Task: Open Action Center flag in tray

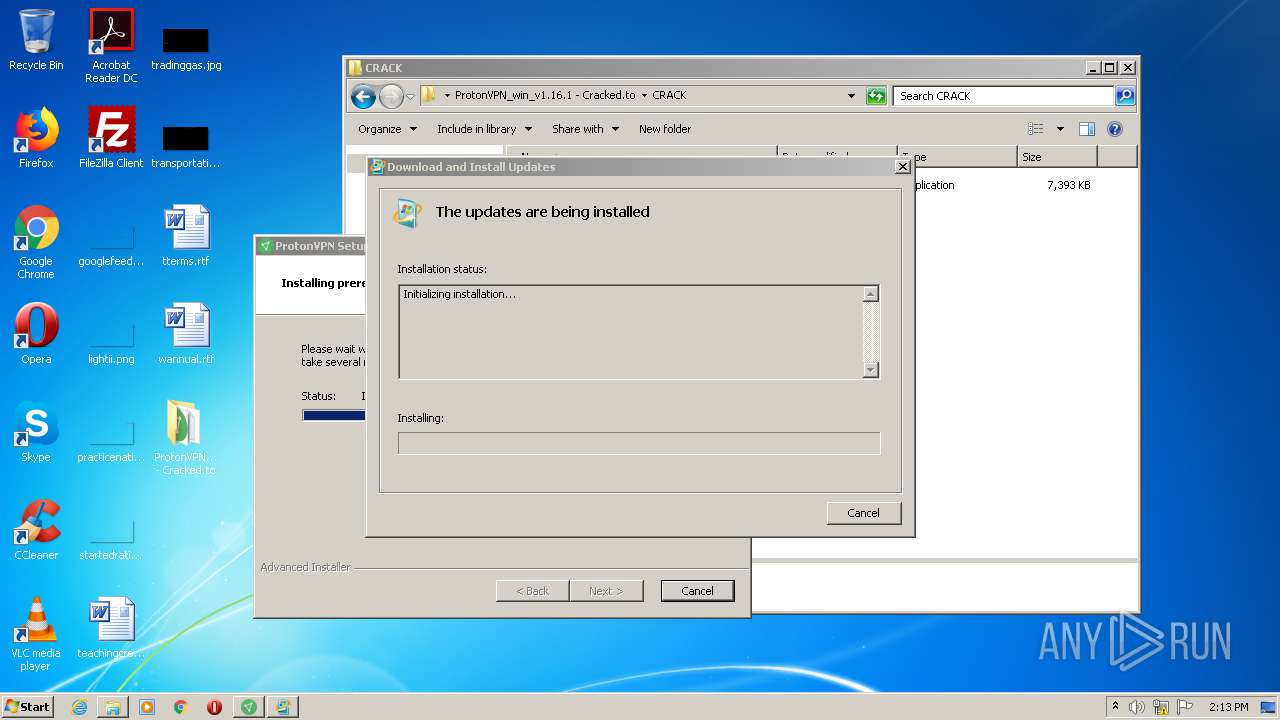Action: [x=1185, y=707]
